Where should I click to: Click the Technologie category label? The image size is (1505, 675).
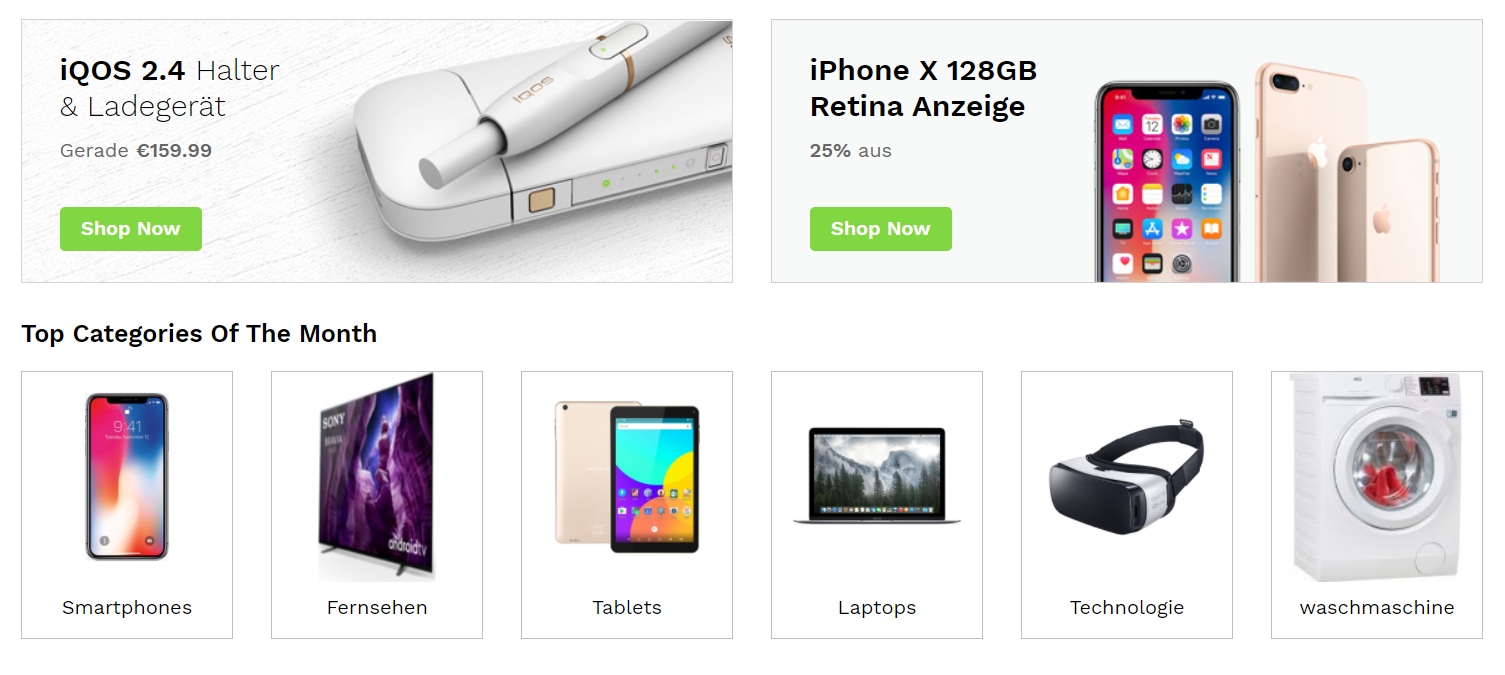tap(1127, 607)
